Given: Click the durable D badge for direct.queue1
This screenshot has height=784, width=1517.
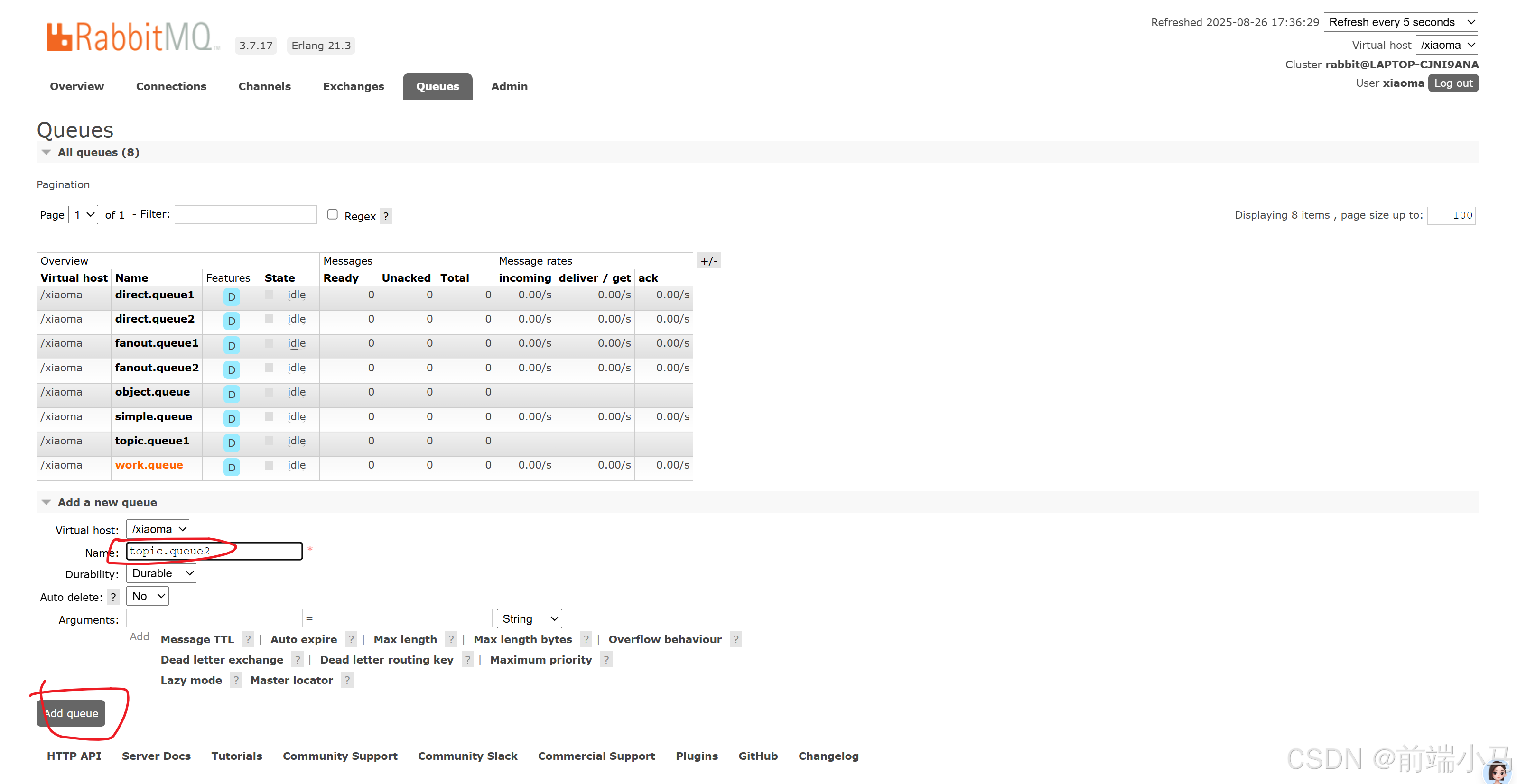Looking at the screenshot, I should tap(232, 296).
